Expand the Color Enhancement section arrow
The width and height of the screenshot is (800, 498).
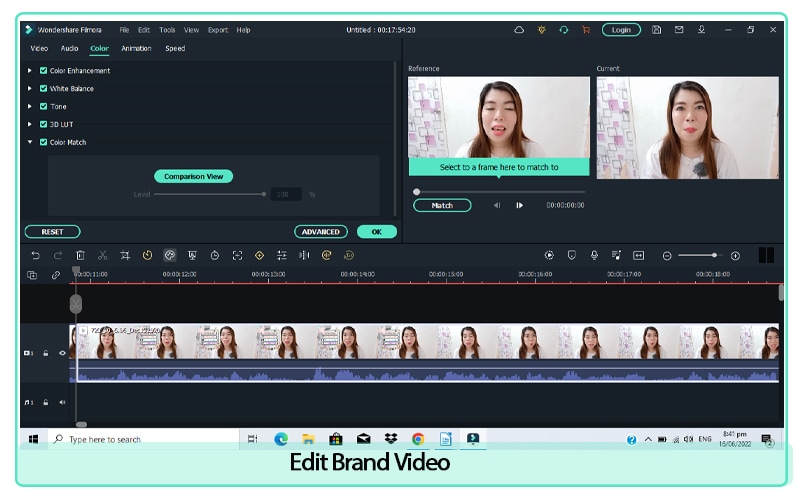(30, 71)
